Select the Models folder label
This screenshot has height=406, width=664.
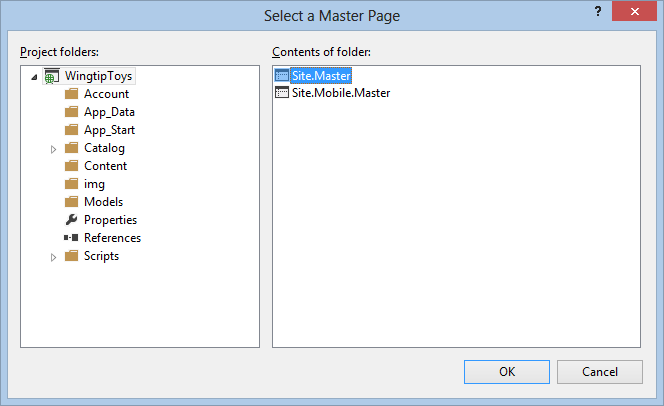pos(103,202)
